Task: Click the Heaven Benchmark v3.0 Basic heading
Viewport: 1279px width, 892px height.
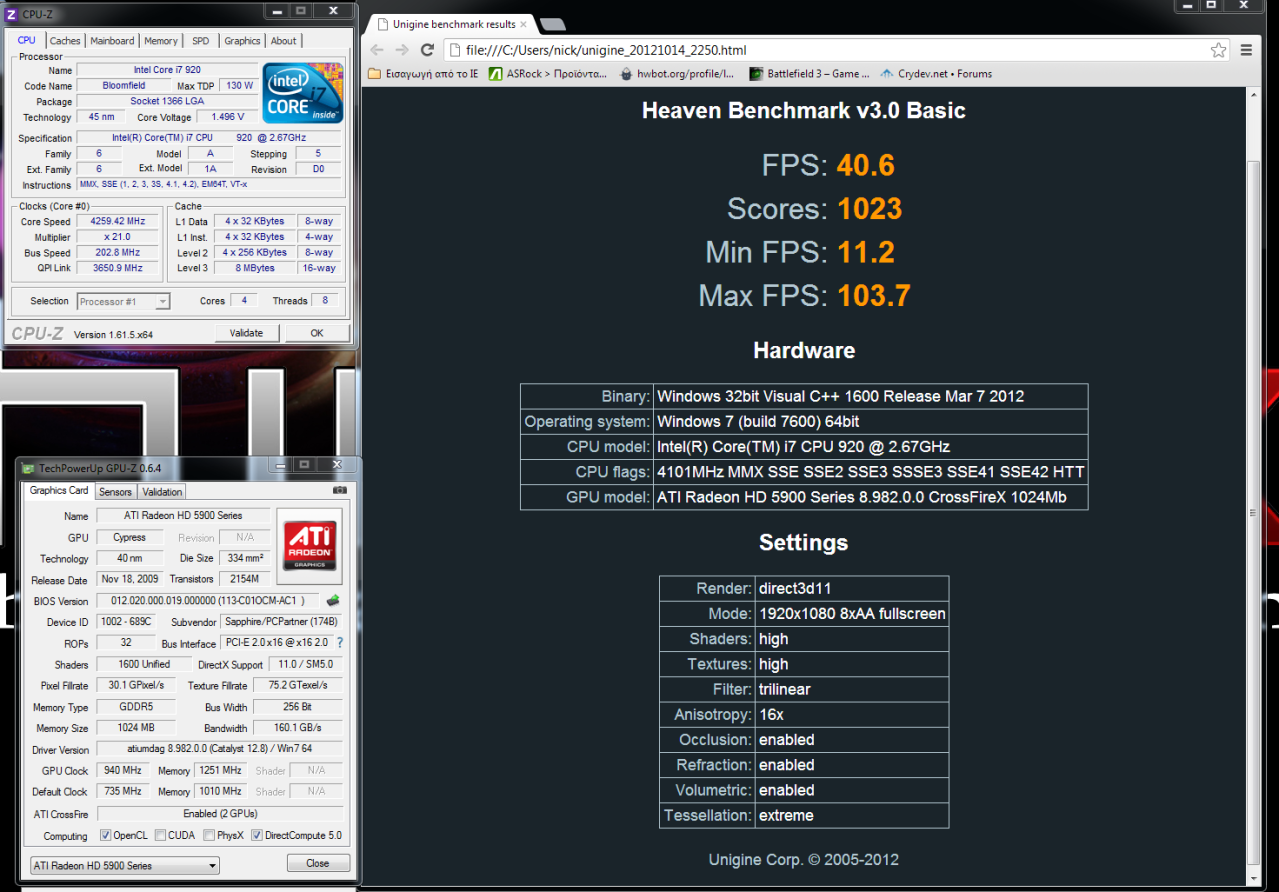Action: [x=804, y=110]
